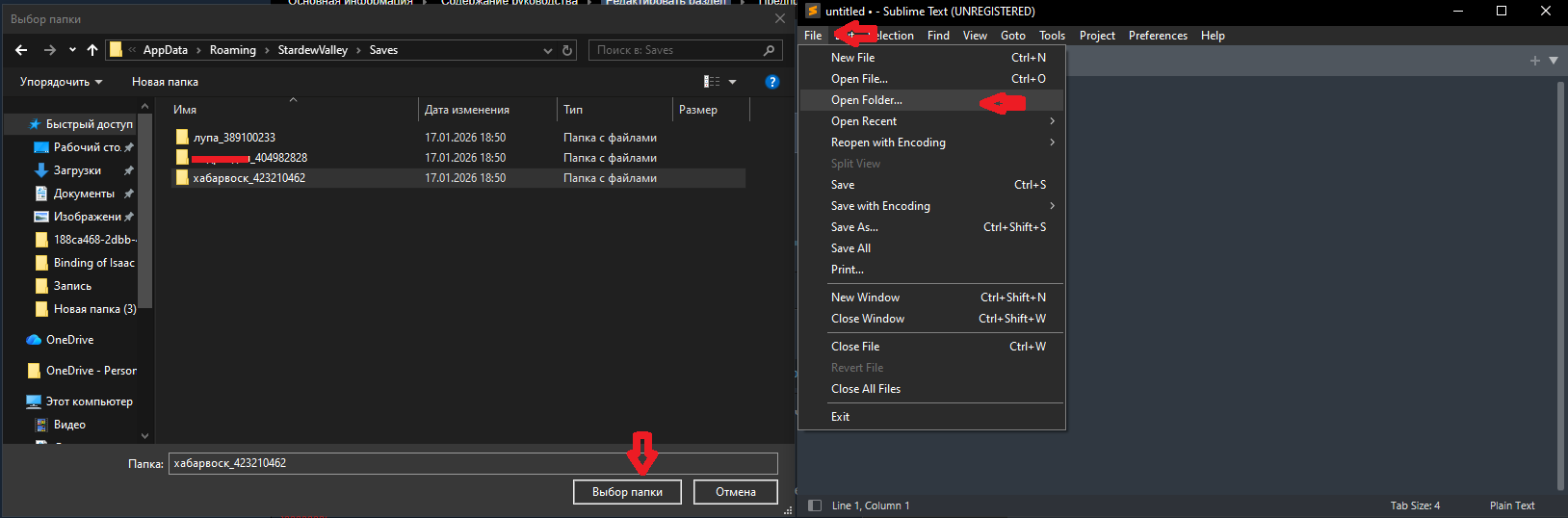1568x518 pixels.
Task: Click the Sublime Text app logo in title bar
Action: (813, 11)
